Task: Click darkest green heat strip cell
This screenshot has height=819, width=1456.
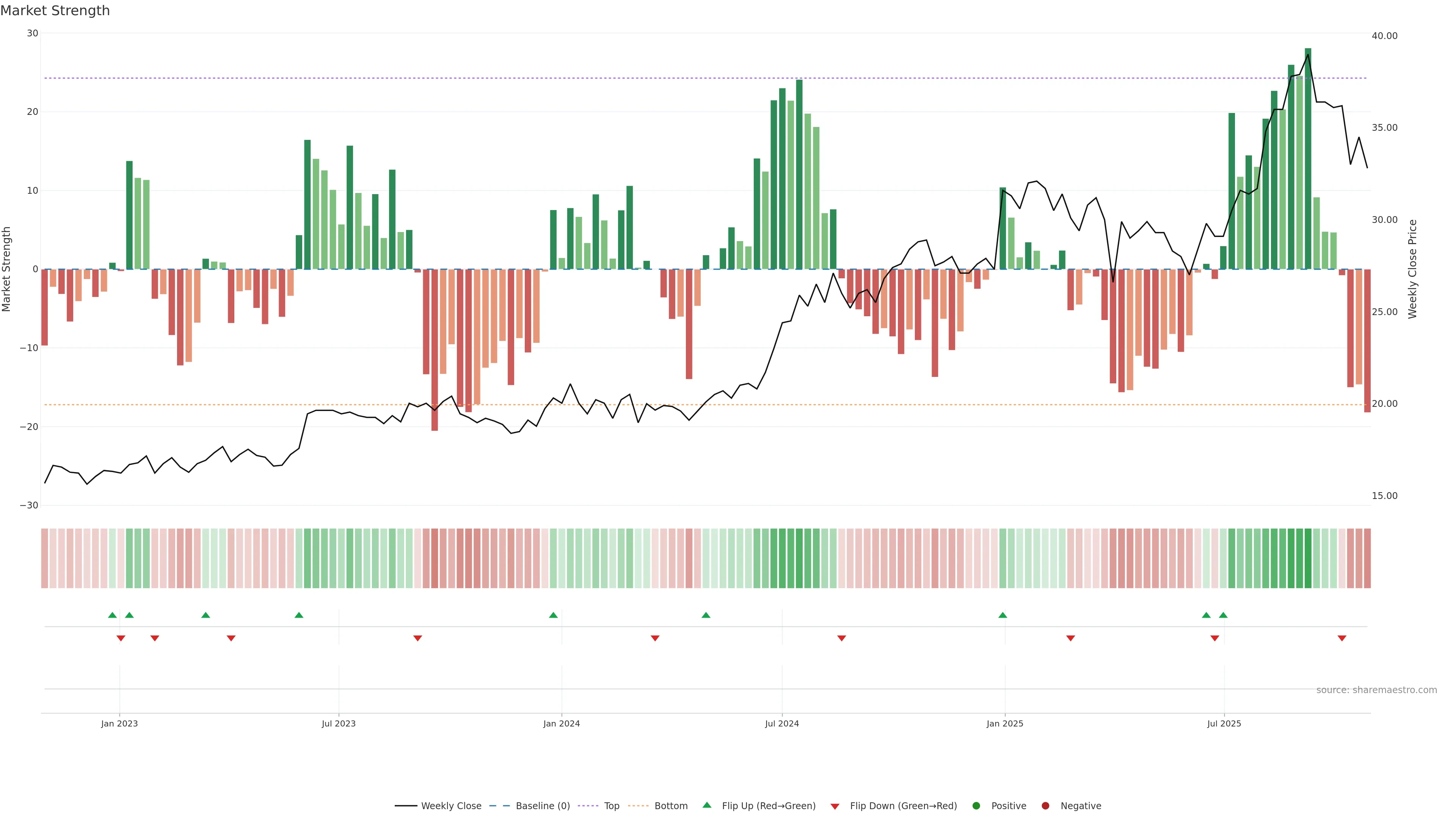Action: click(x=1308, y=559)
